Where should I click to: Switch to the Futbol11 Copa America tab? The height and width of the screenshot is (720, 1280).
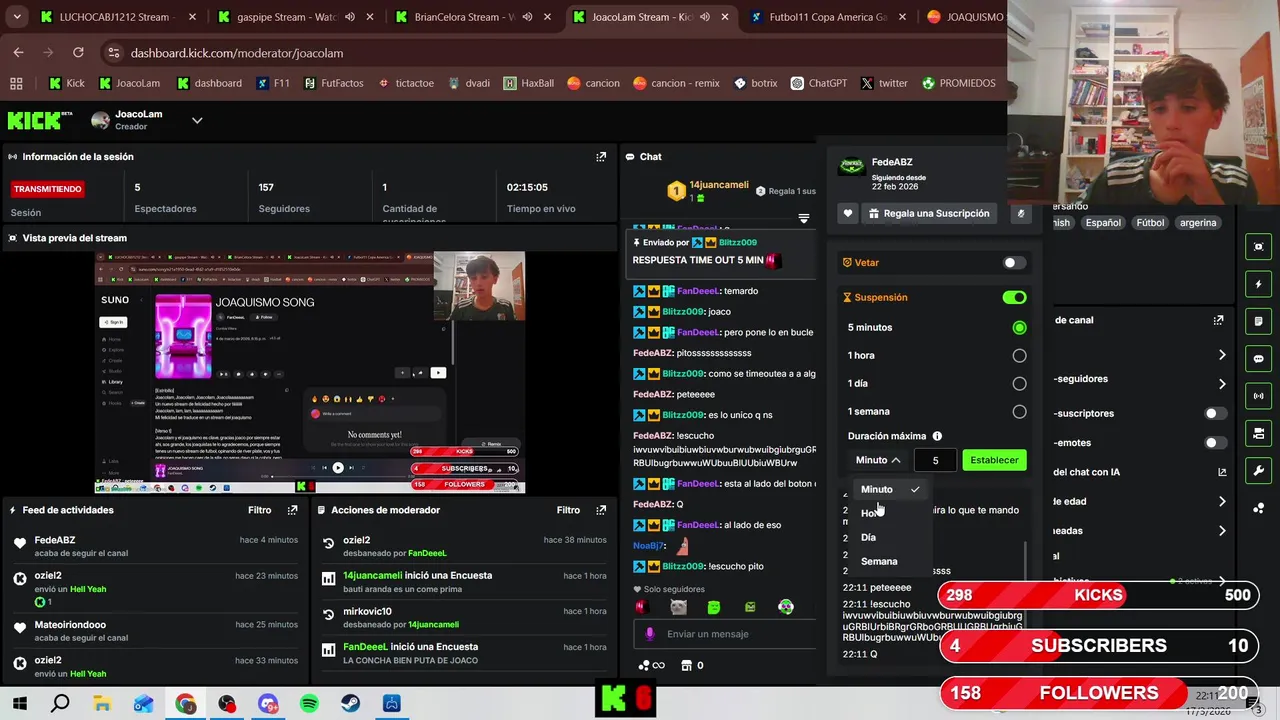828,17
